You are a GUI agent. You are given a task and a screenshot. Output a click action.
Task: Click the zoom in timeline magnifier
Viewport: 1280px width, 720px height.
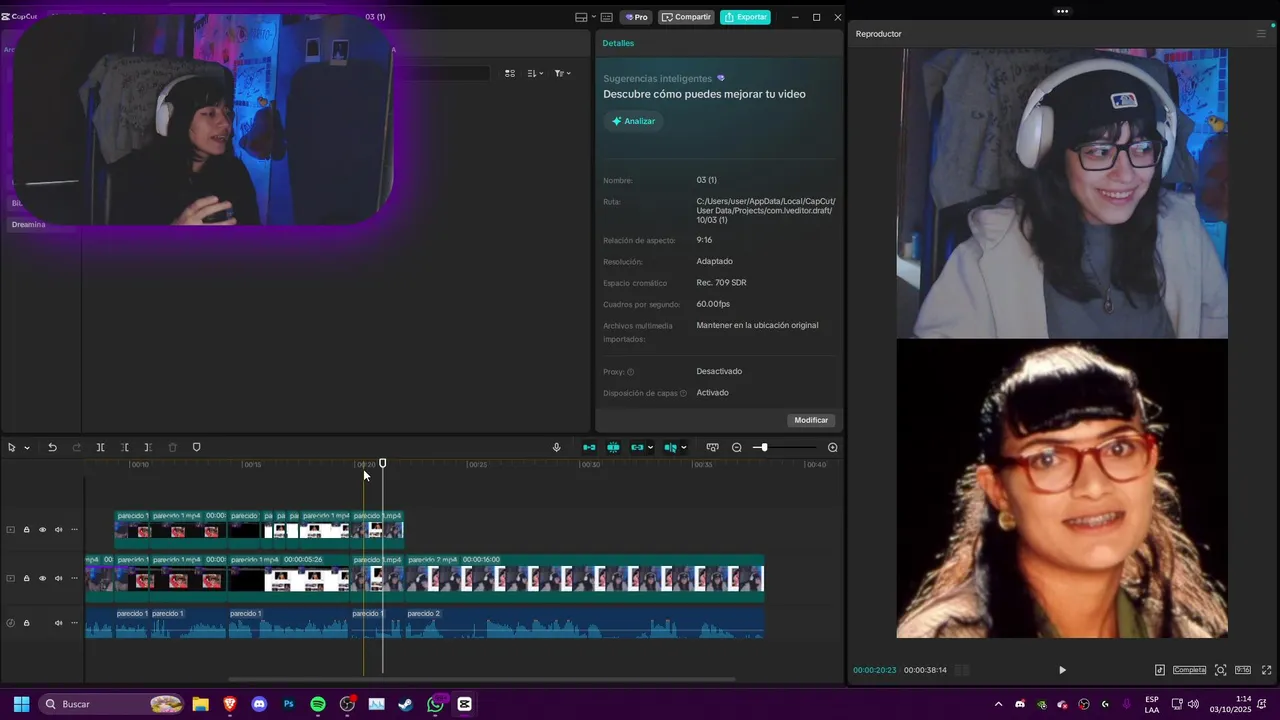pyautogui.click(x=833, y=447)
